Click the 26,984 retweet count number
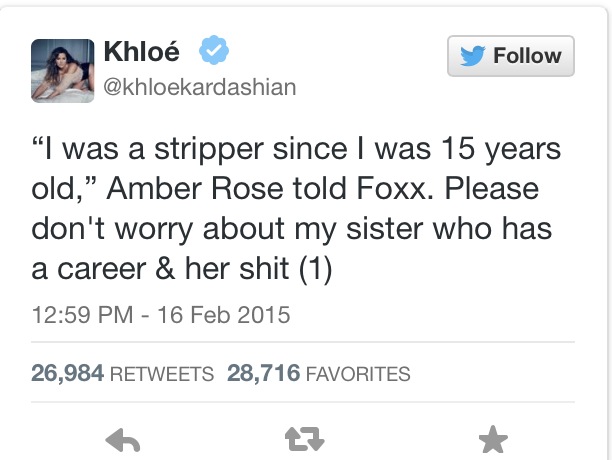 click(x=66, y=374)
